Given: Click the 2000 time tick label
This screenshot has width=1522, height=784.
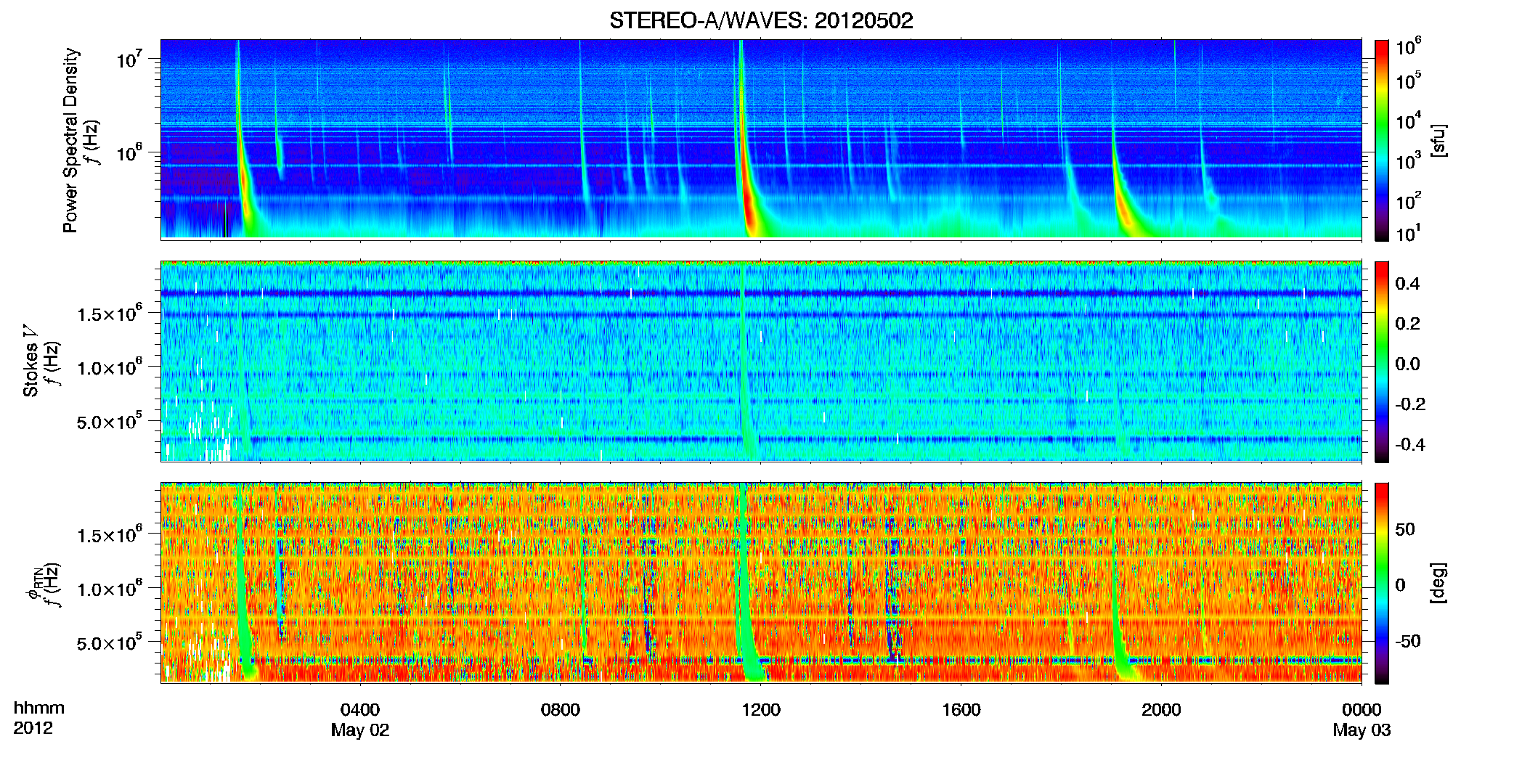Looking at the screenshot, I should [x=1161, y=710].
